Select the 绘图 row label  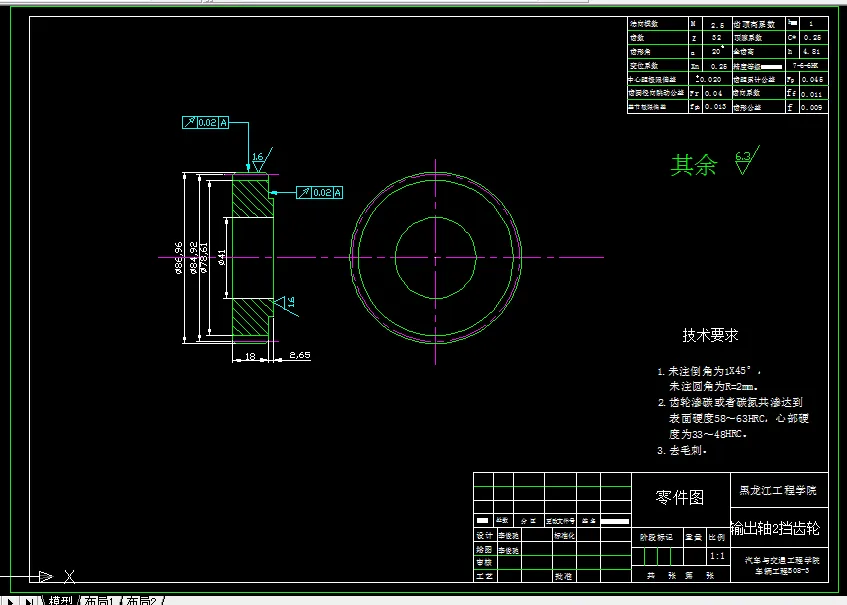coord(484,549)
